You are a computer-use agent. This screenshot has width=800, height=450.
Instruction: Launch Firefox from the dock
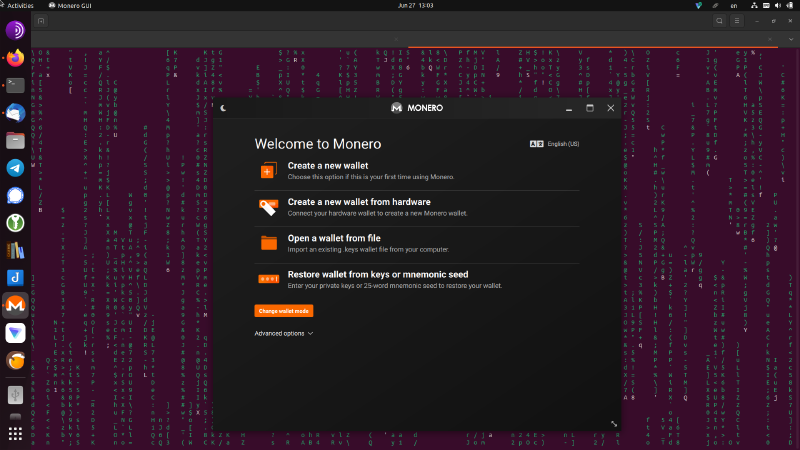tap(15, 58)
